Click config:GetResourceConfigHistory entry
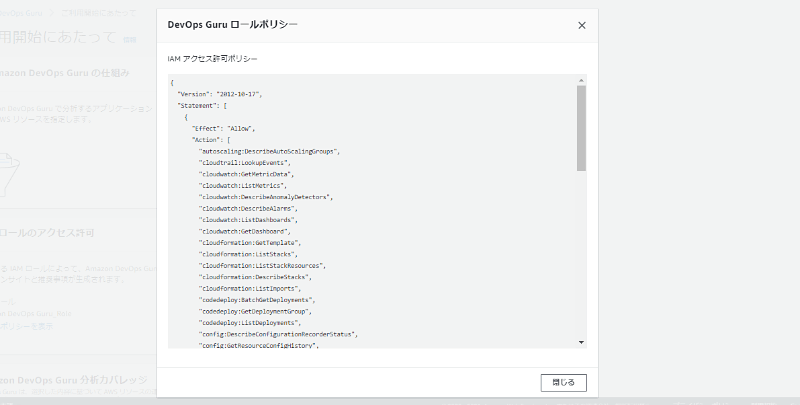The image size is (800, 405). click(258, 346)
